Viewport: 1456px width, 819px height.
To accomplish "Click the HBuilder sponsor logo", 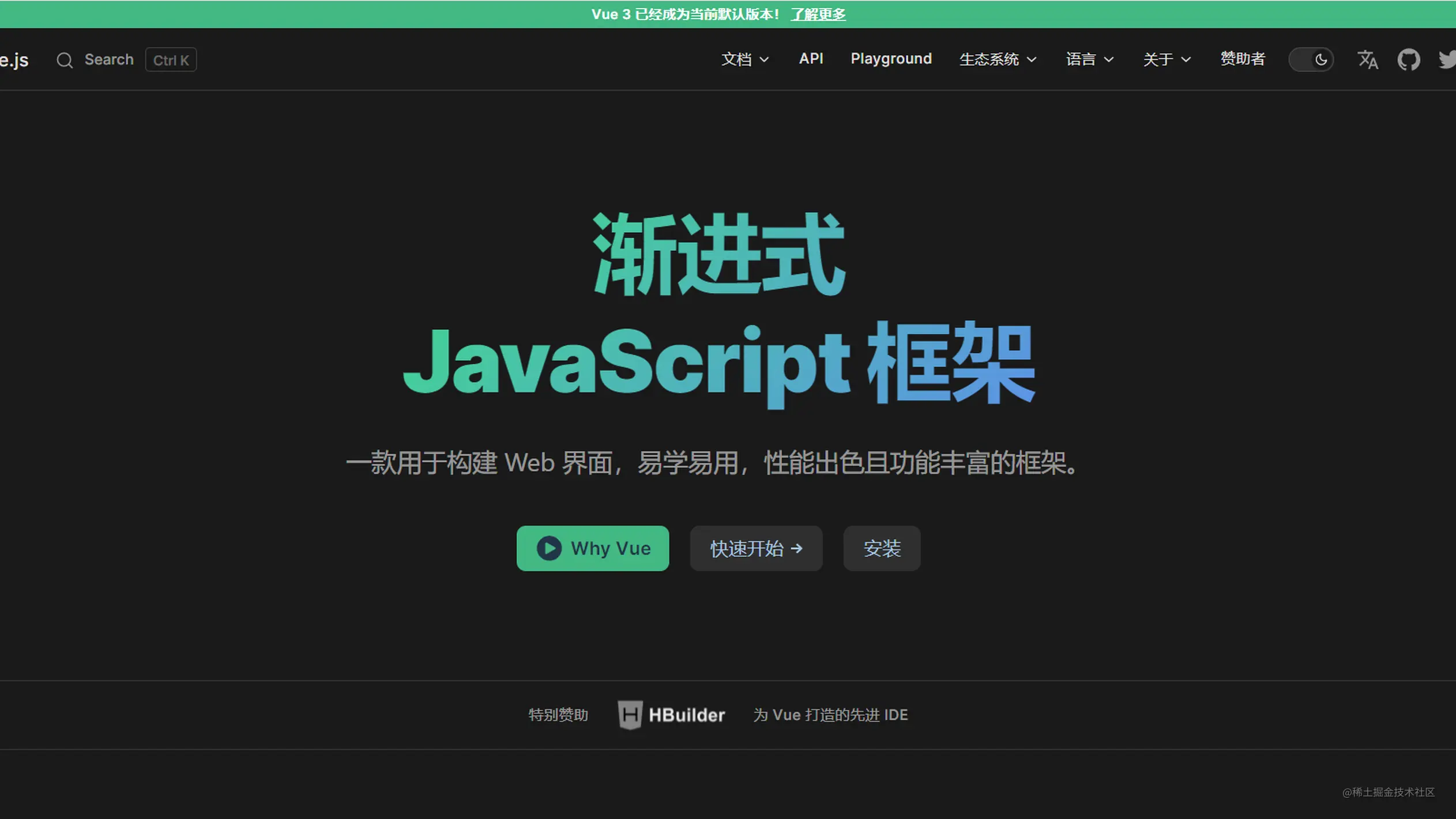I will pyautogui.click(x=671, y=715).
